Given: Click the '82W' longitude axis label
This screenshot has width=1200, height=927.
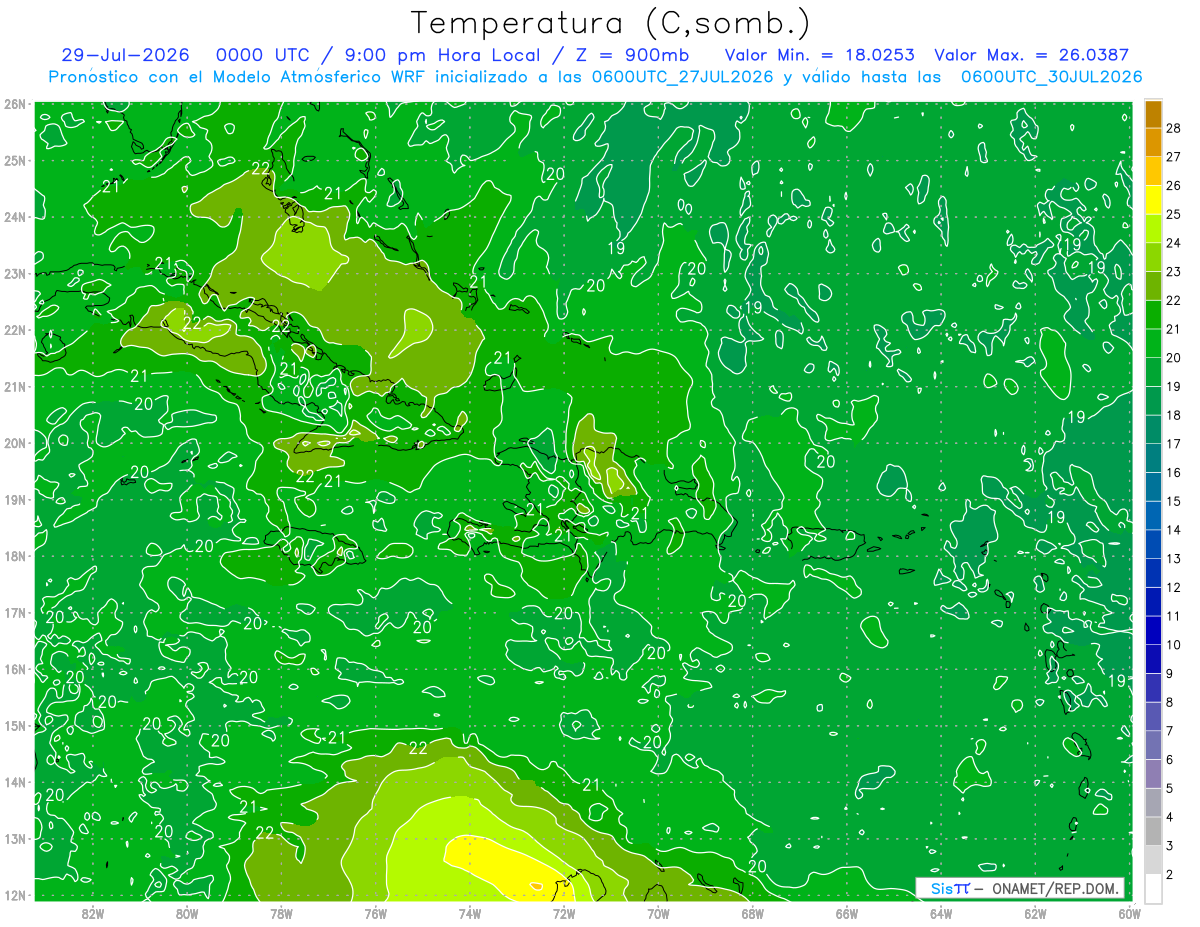Looking at the screenshot, I should pos(93,914).
